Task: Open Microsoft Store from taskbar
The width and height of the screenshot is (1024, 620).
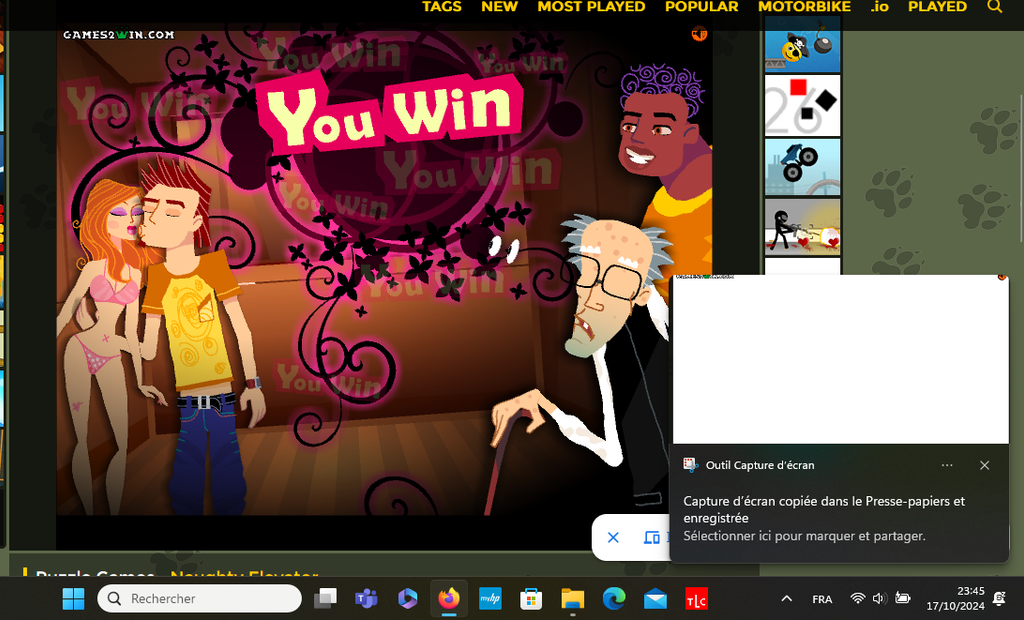Action: (x=531, y=598)
